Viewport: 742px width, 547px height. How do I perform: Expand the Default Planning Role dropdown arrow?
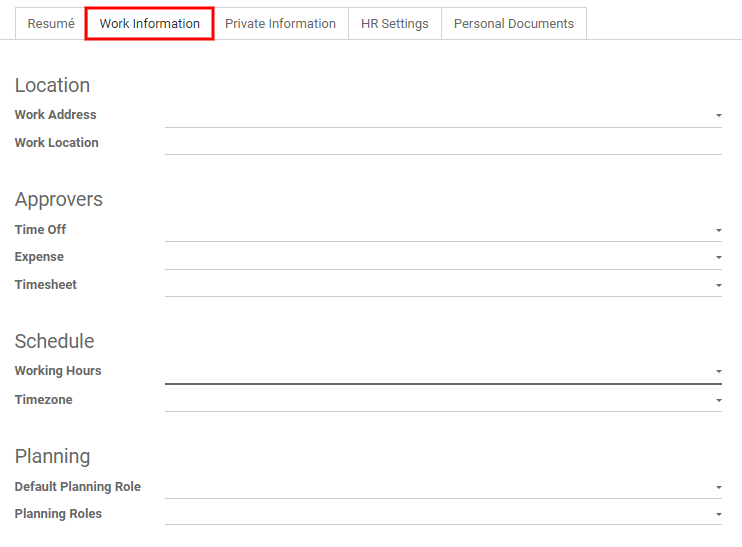click(x=718, y=488)
